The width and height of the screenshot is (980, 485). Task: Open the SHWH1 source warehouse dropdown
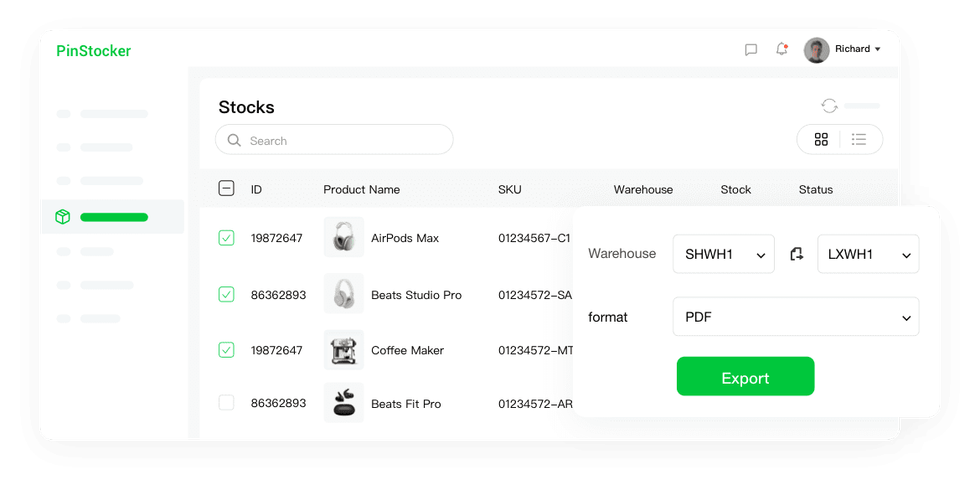coord(724,254)
